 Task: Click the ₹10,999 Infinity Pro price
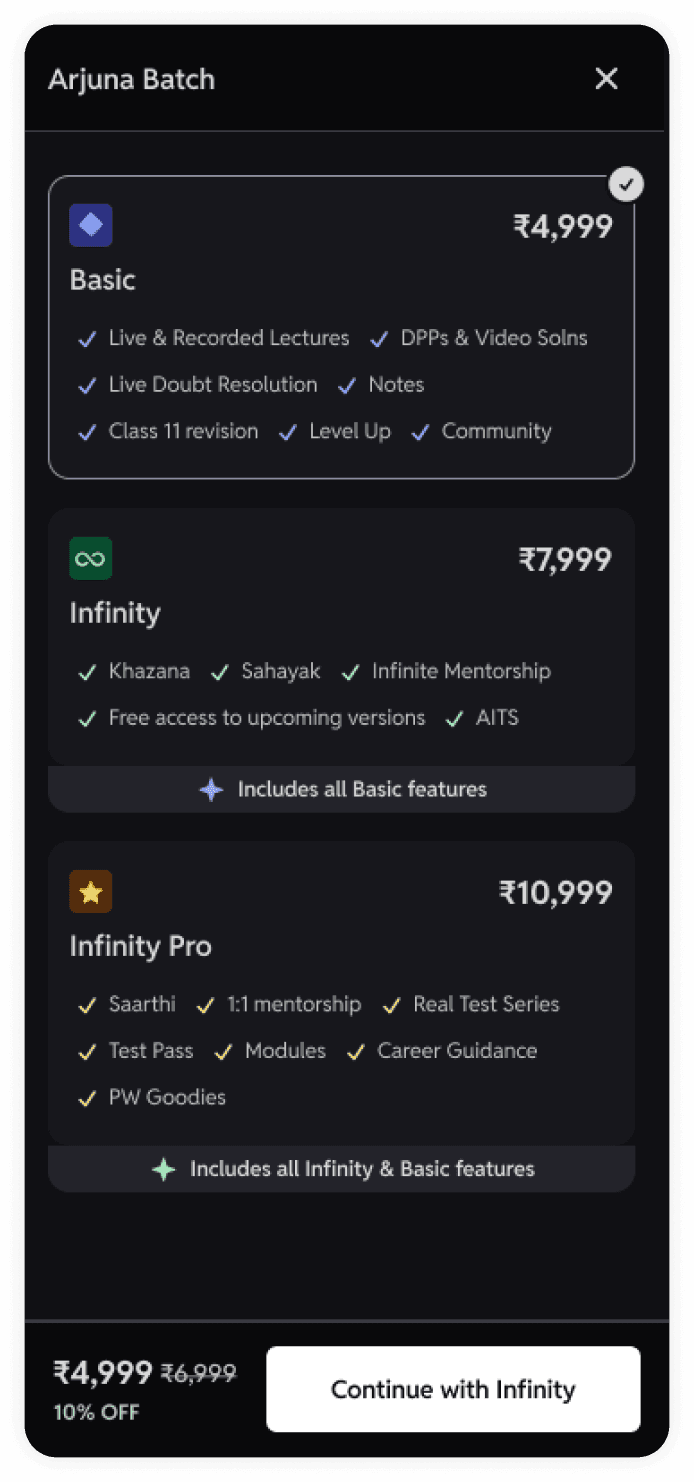coord(556,892)
